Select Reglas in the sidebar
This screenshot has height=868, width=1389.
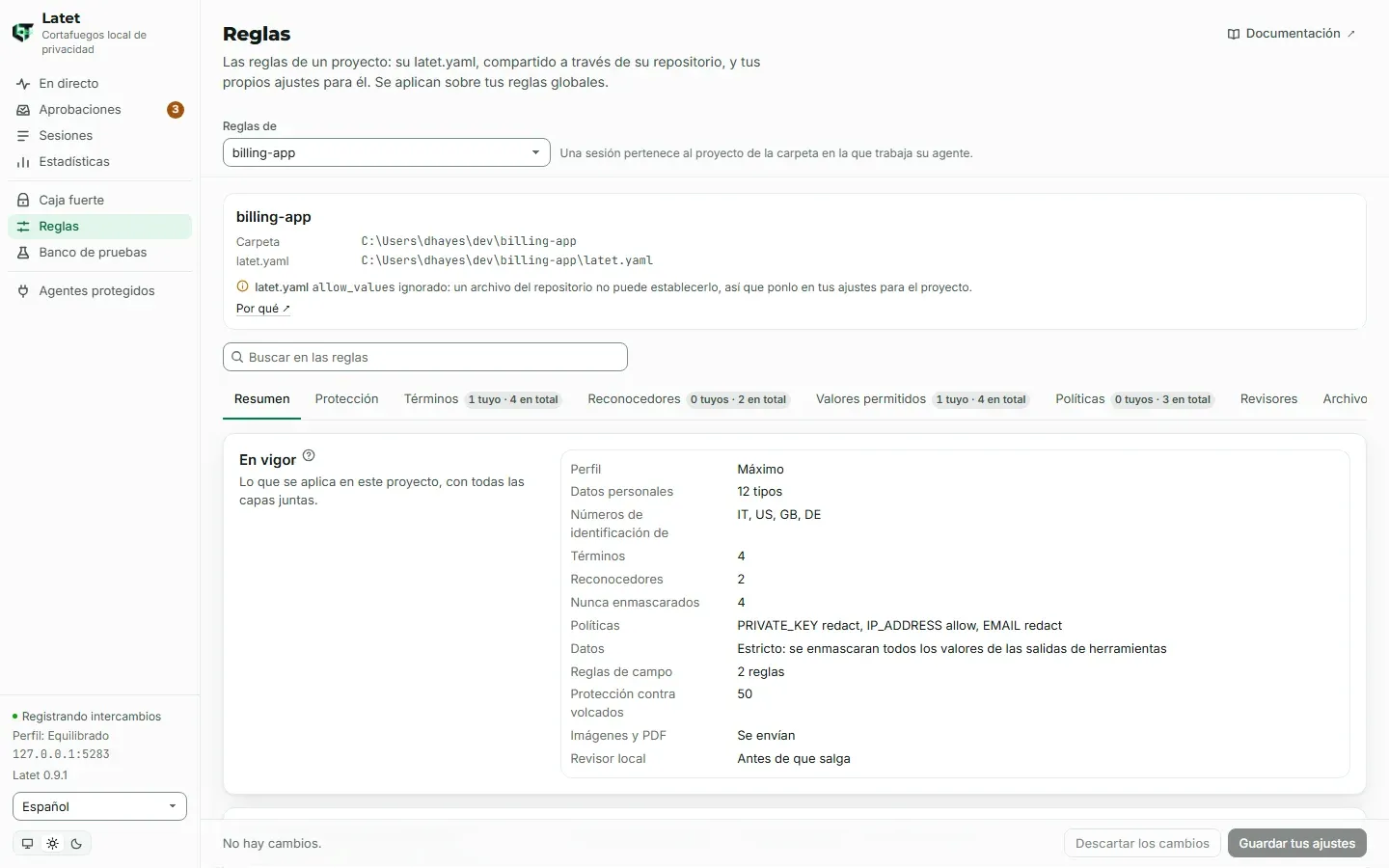coord(99,227)
